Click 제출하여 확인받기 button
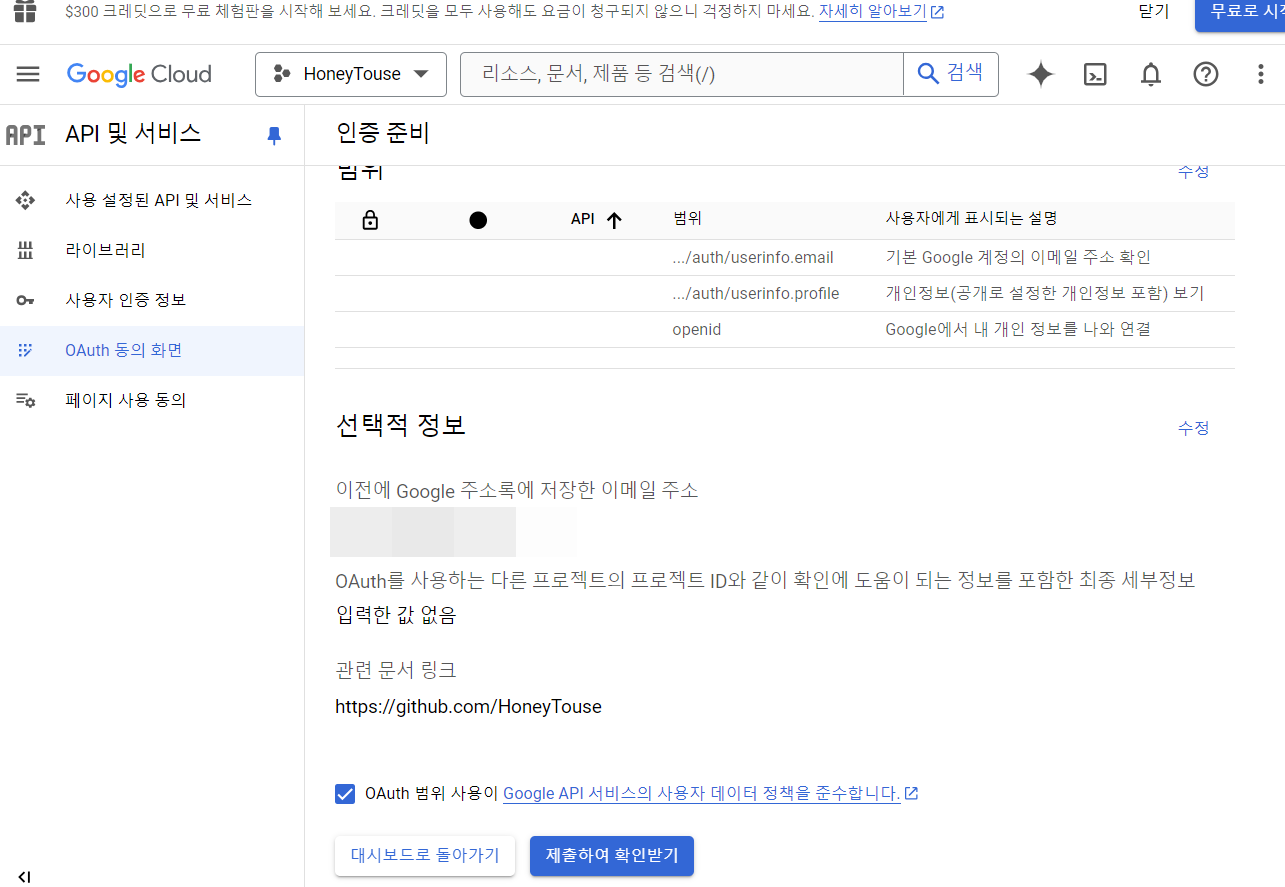The width and height of the screenshot is (1285, 887). [x=612, y=856]
